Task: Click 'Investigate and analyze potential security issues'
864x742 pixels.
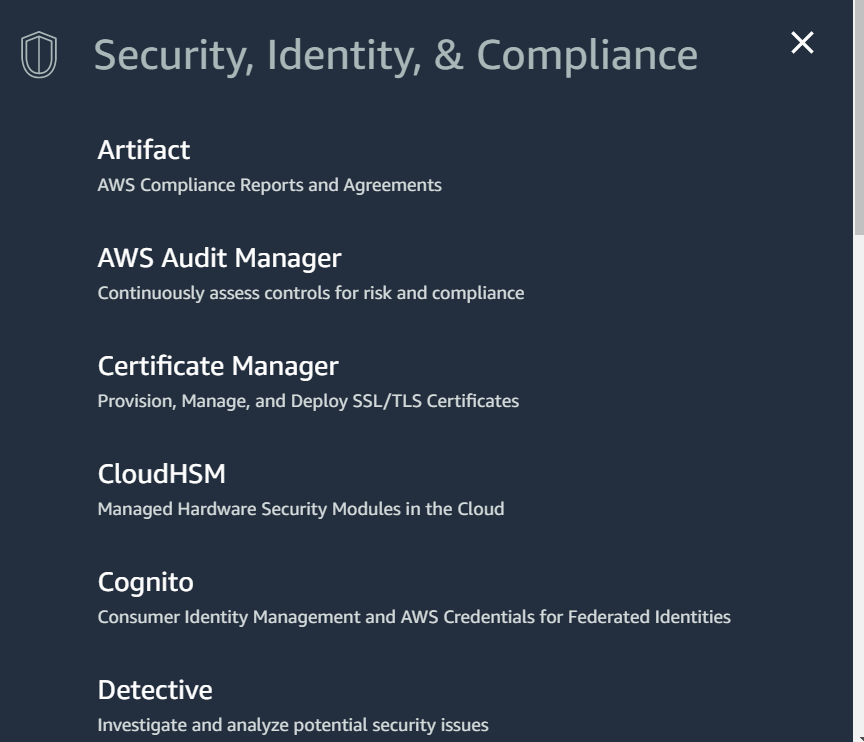Action: coord(293,725)
